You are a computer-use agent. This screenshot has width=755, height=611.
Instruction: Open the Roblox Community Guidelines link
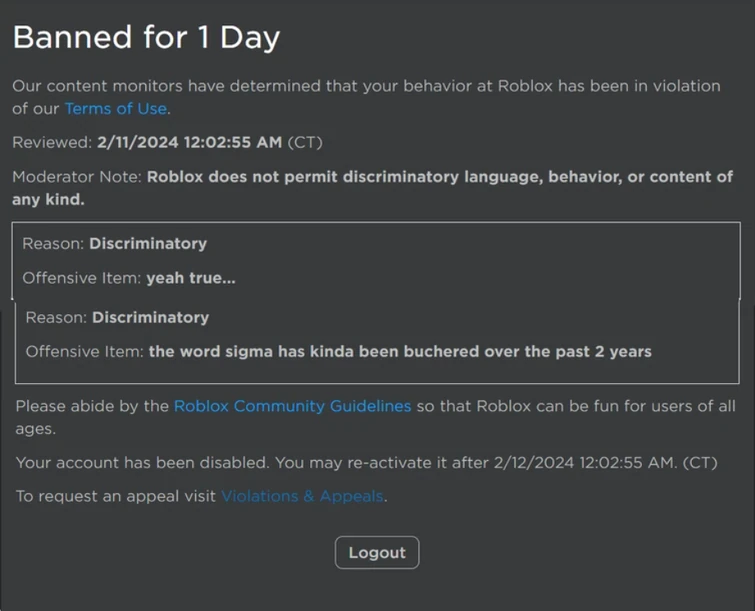point(292,406)
